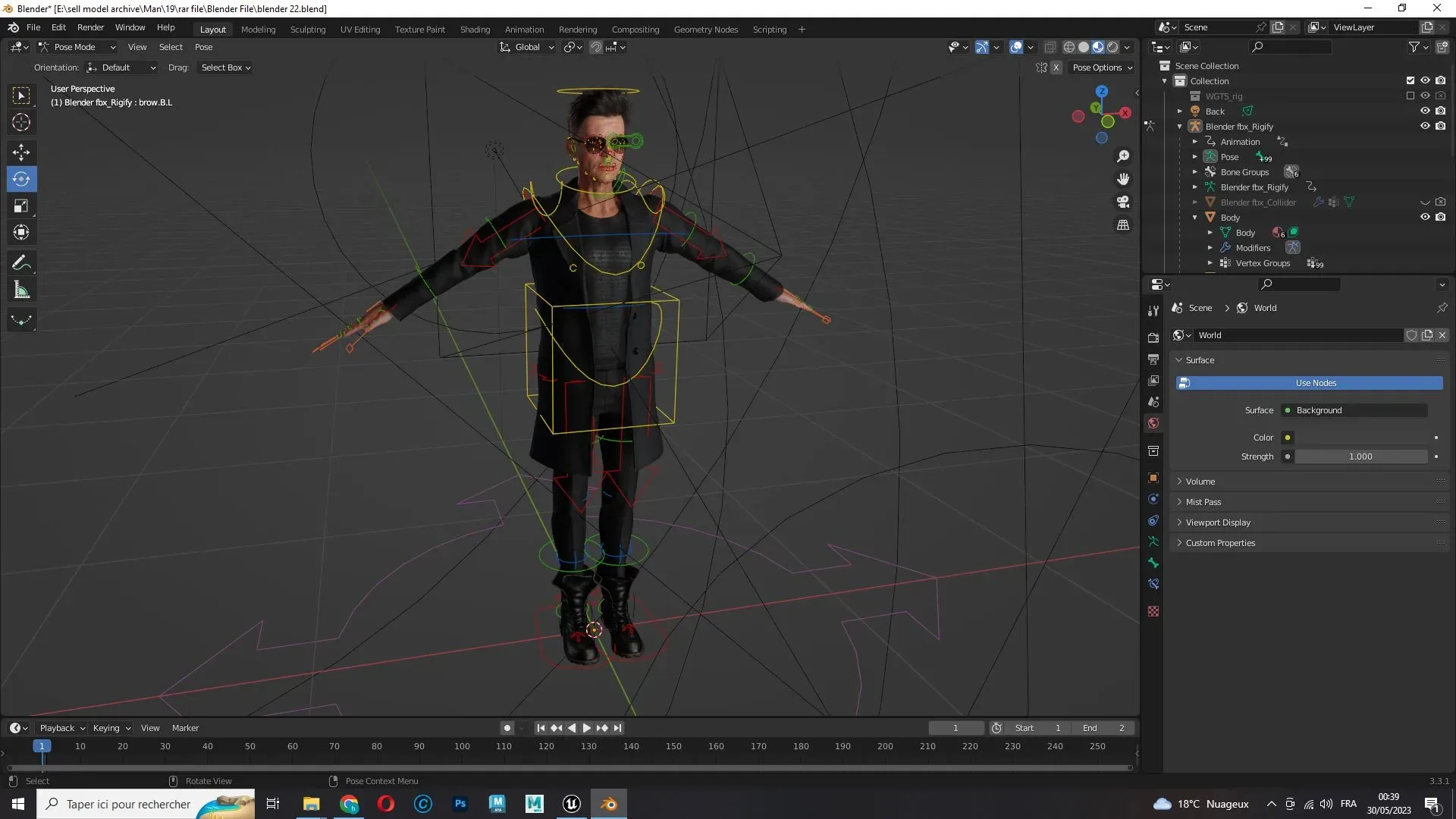Viewport: 1456px width, 819px height.
Task: Adjust the Strength value slider
Action: click(1360, 457)
